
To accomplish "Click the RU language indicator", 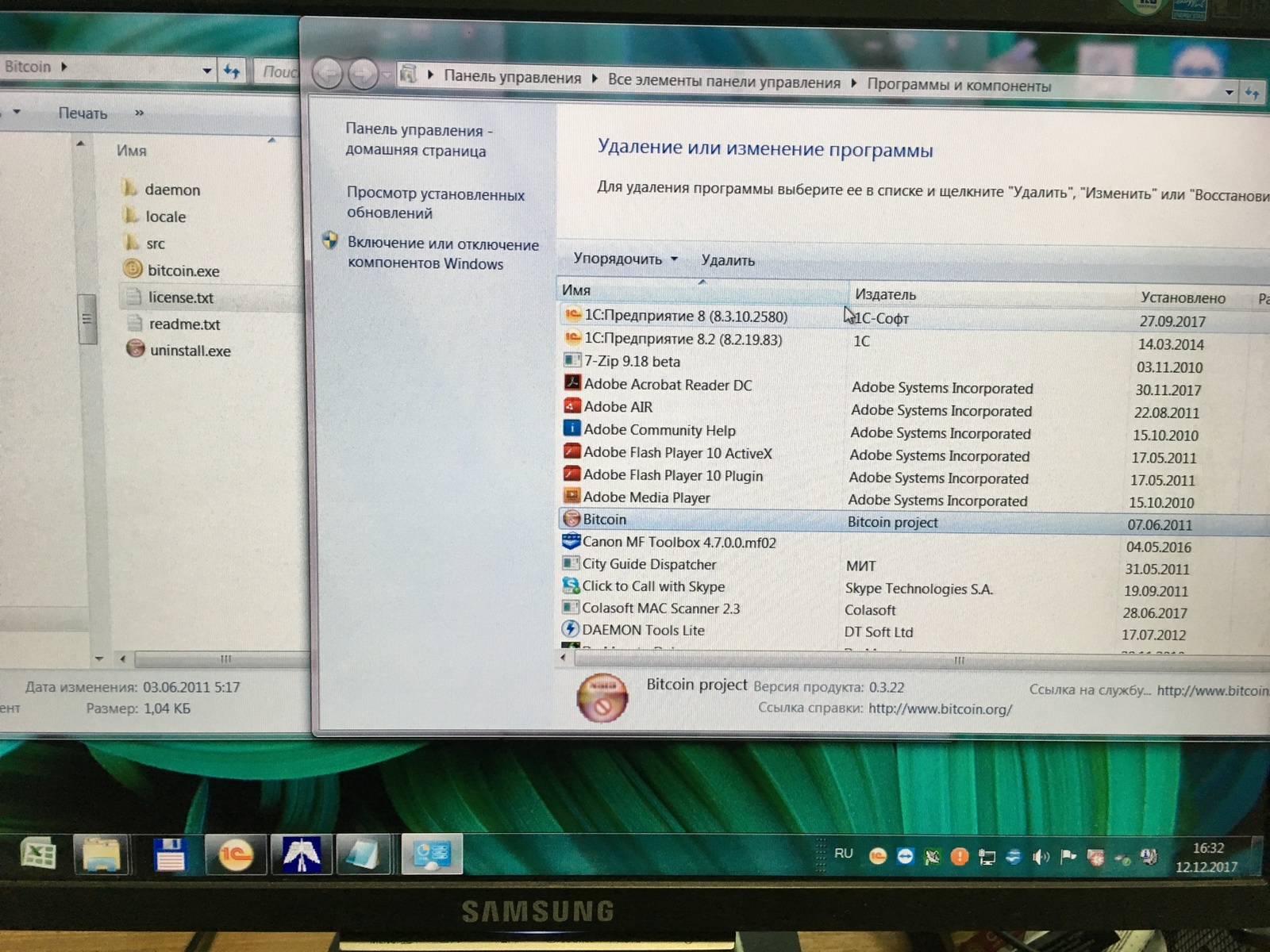I will coord(843,853).
